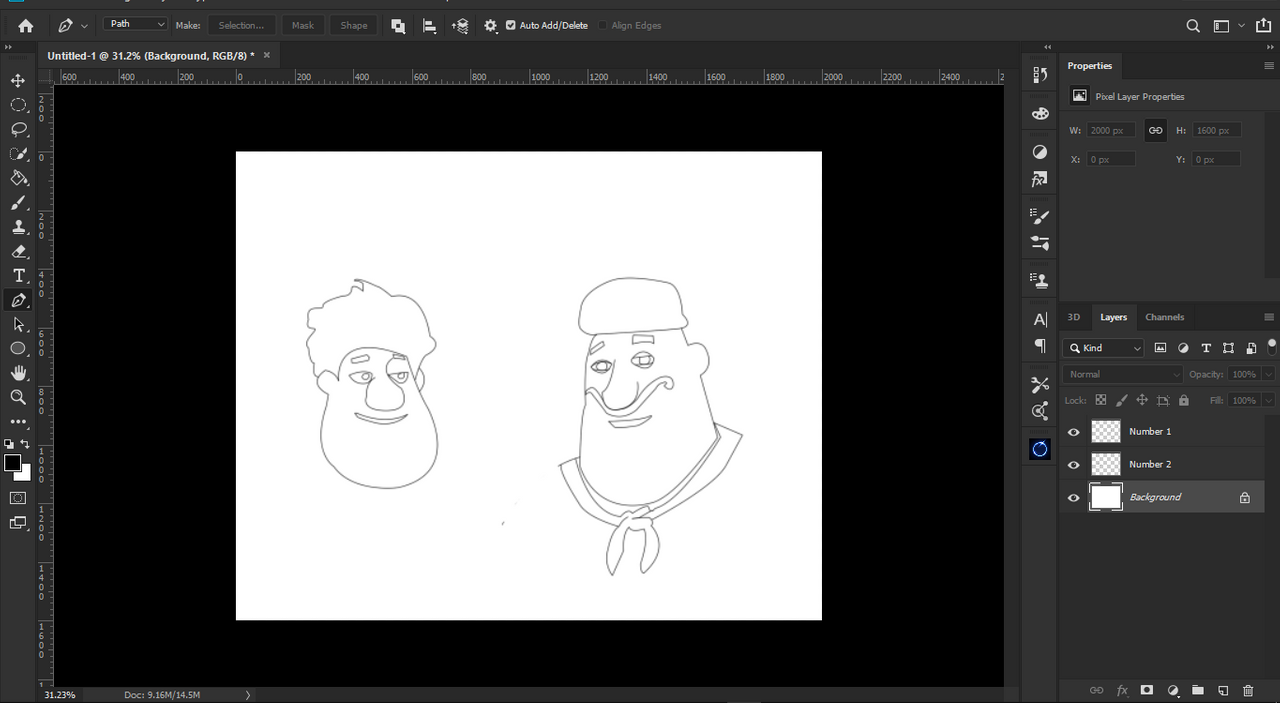Hide the Number 1 layer

(1074, 432)
